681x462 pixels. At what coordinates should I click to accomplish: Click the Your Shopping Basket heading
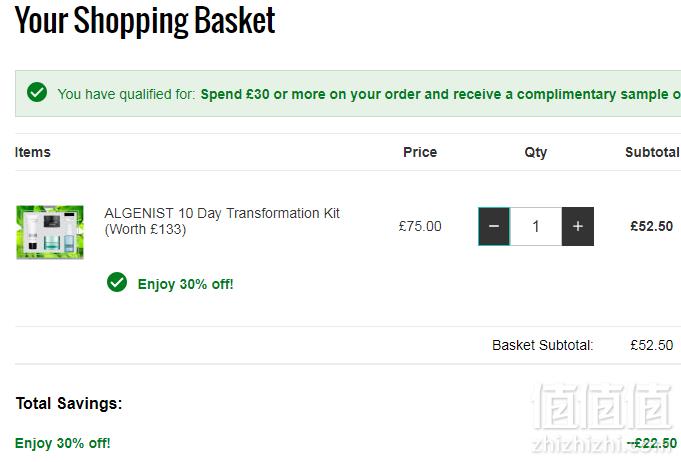click(x=145, y=20)
